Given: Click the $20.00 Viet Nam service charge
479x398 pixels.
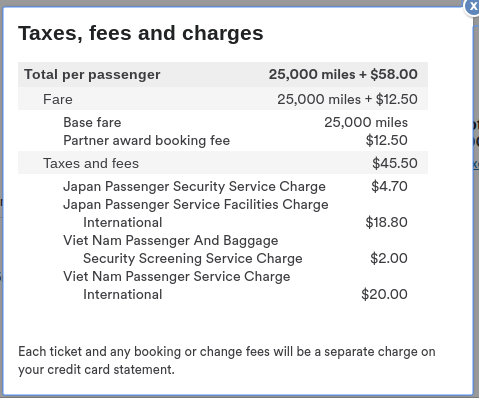Looking at the screenshot, I should [384, 294].
